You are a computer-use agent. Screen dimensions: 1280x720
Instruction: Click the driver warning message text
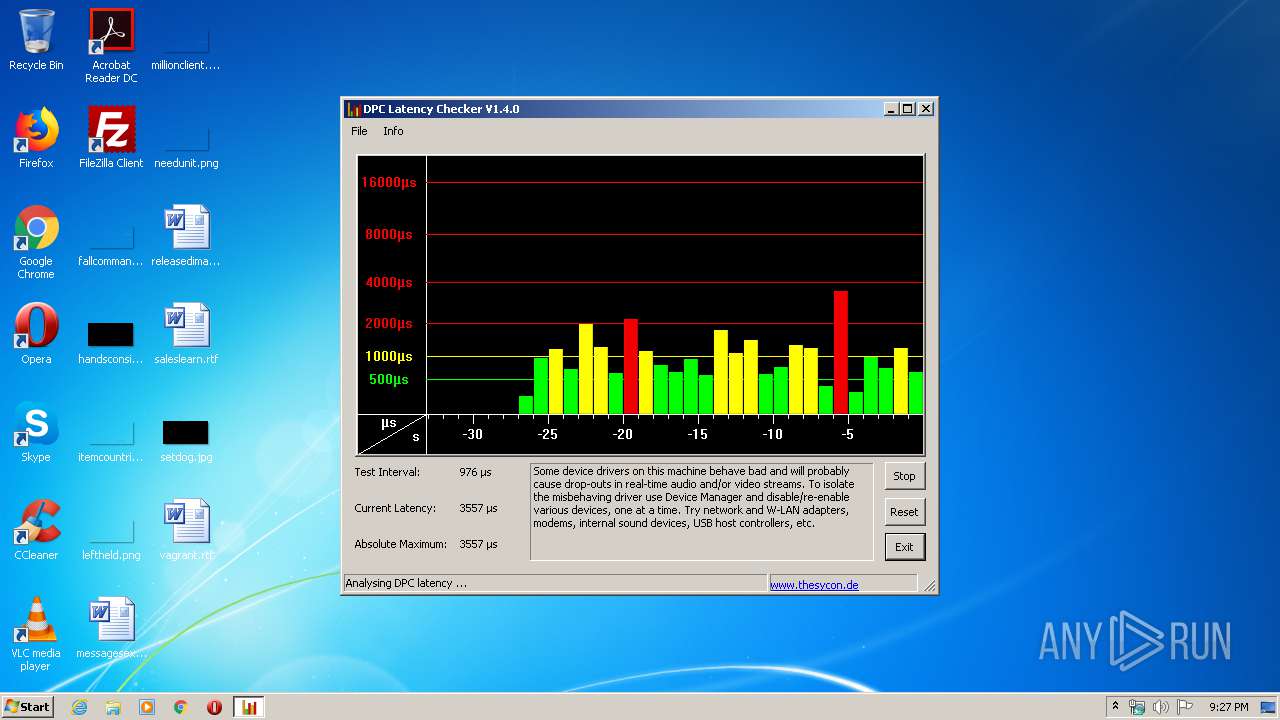[x=691, y=497]
